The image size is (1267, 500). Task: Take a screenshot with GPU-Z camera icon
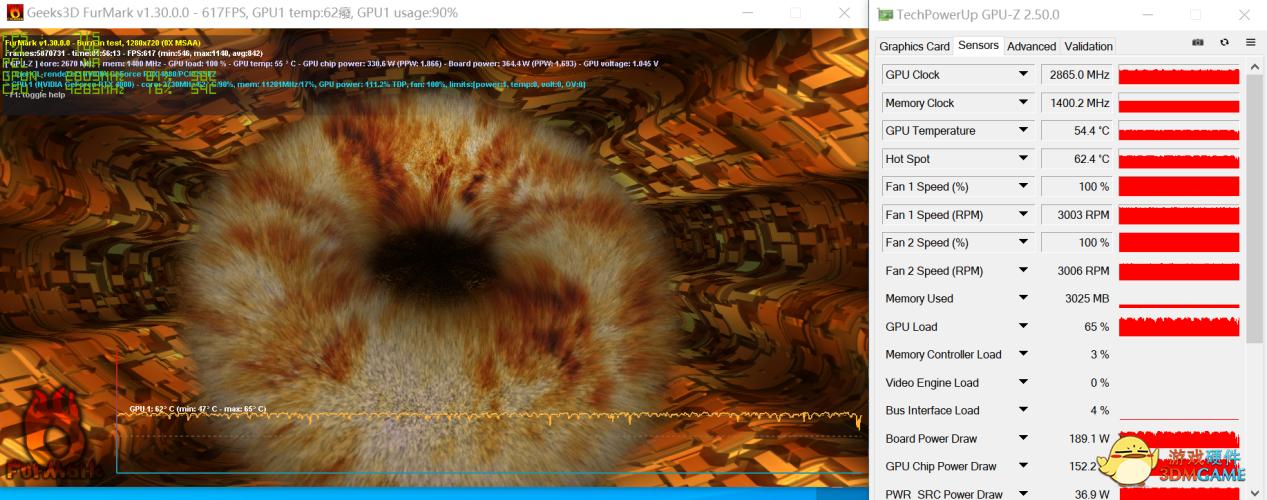coord(1198,43)
